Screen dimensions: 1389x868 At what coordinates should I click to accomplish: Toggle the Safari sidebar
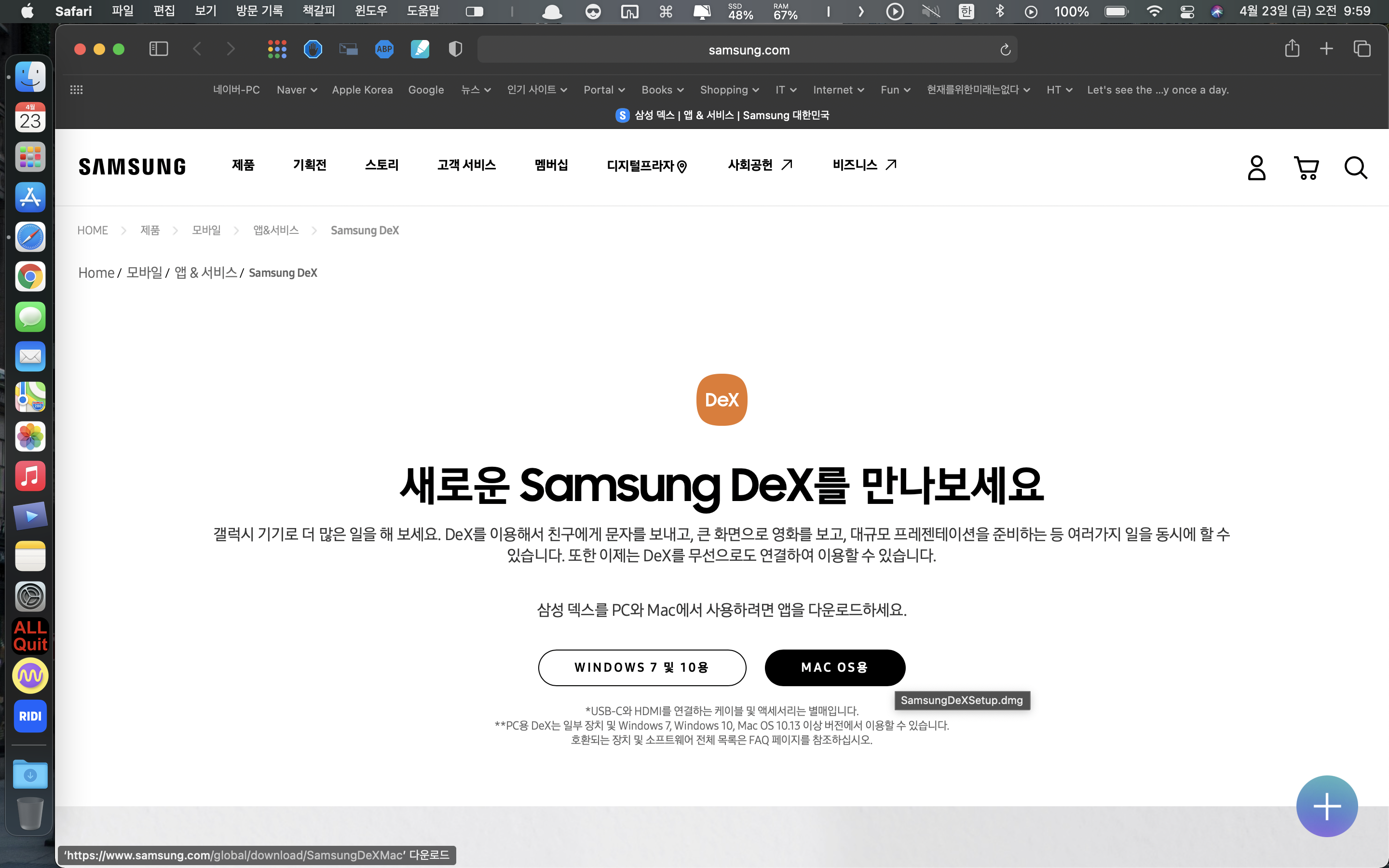158,49
